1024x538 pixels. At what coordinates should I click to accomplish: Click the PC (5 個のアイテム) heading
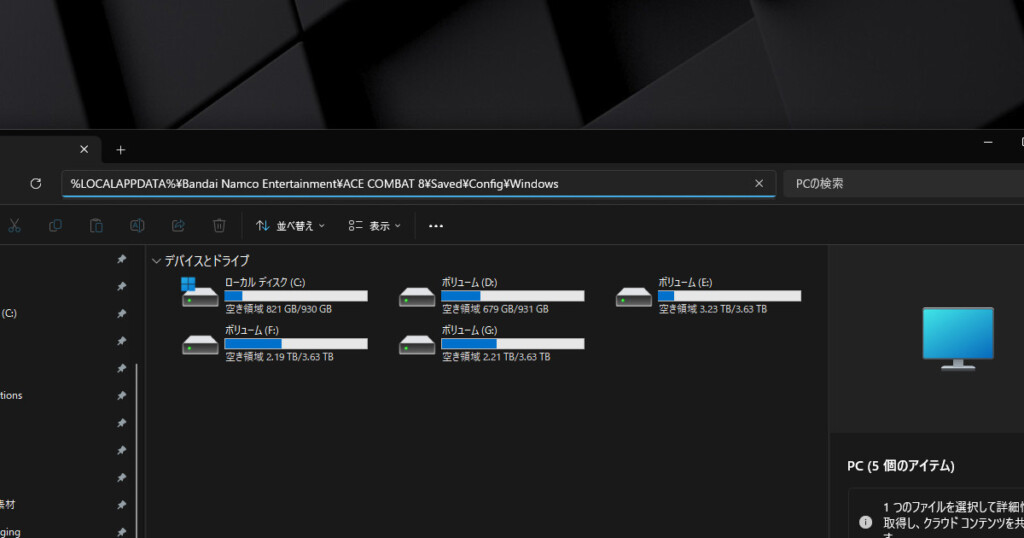point(901,466)
